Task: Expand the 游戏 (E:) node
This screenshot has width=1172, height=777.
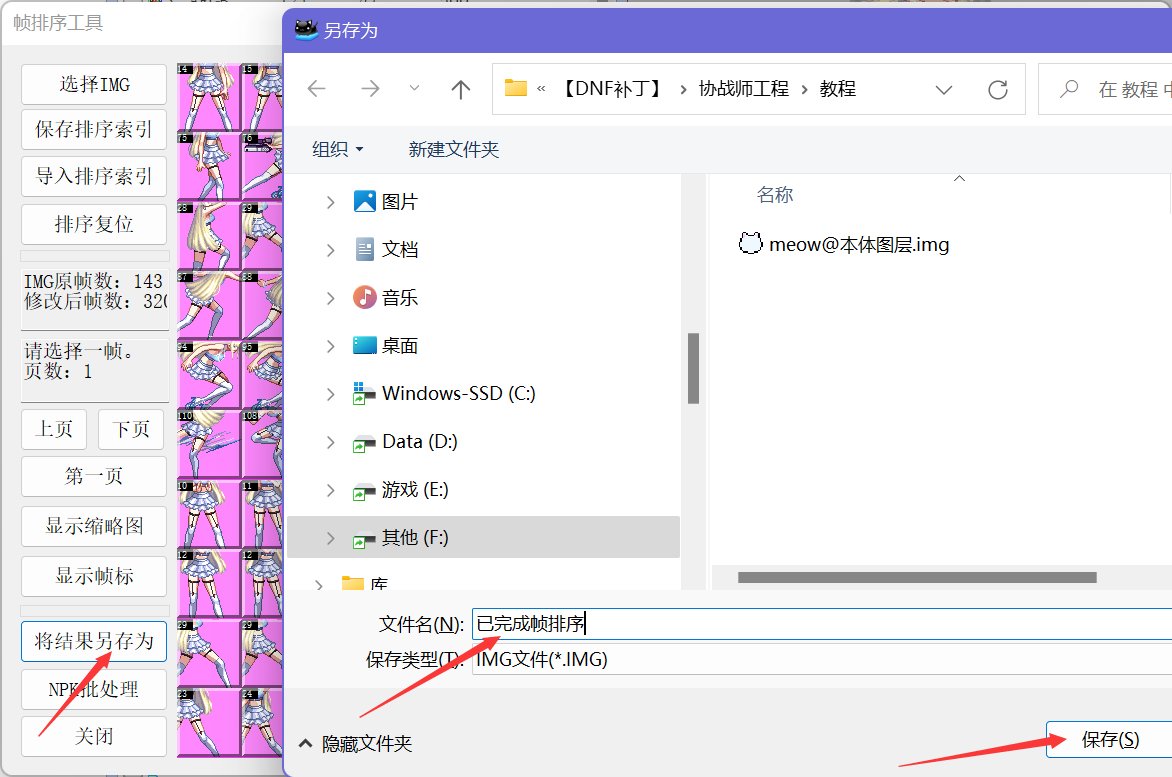Action: click(330, 490)
